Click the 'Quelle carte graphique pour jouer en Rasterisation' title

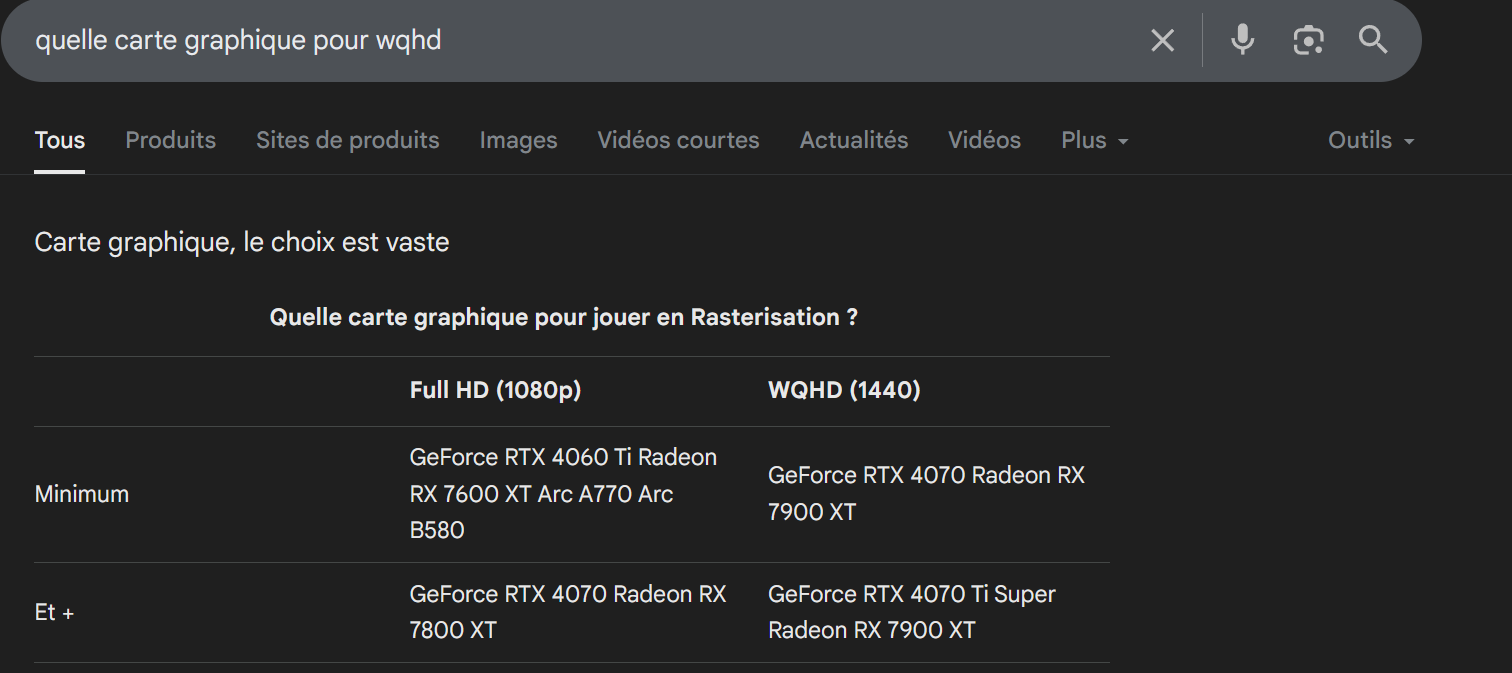tap(563, 318)
